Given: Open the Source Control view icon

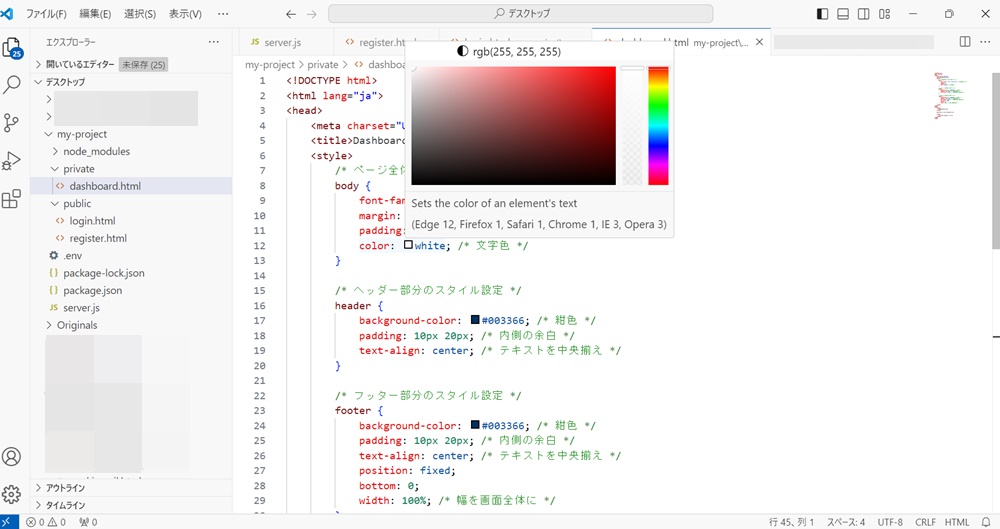Looking at the screenshot, I should [11, 123].
